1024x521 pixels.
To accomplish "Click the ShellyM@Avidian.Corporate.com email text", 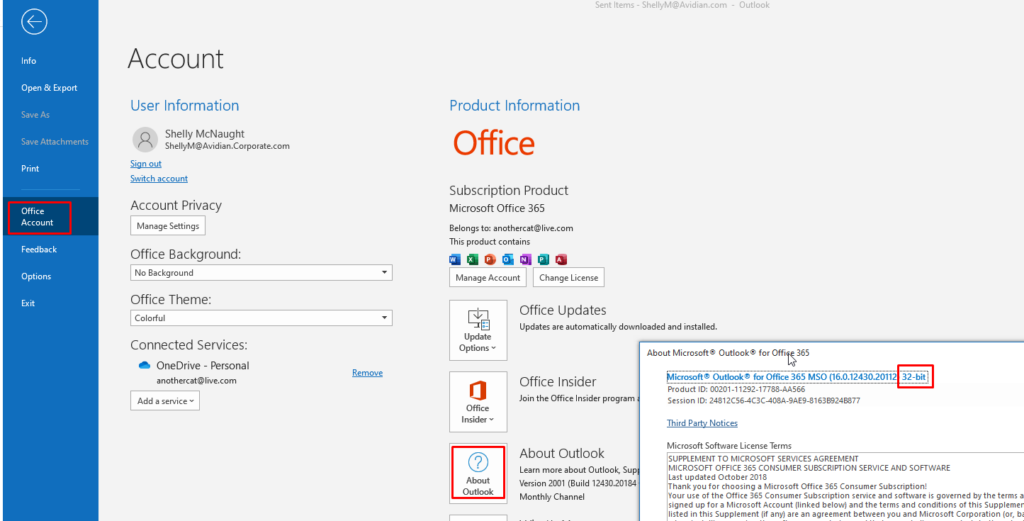I will pos(227,146).
